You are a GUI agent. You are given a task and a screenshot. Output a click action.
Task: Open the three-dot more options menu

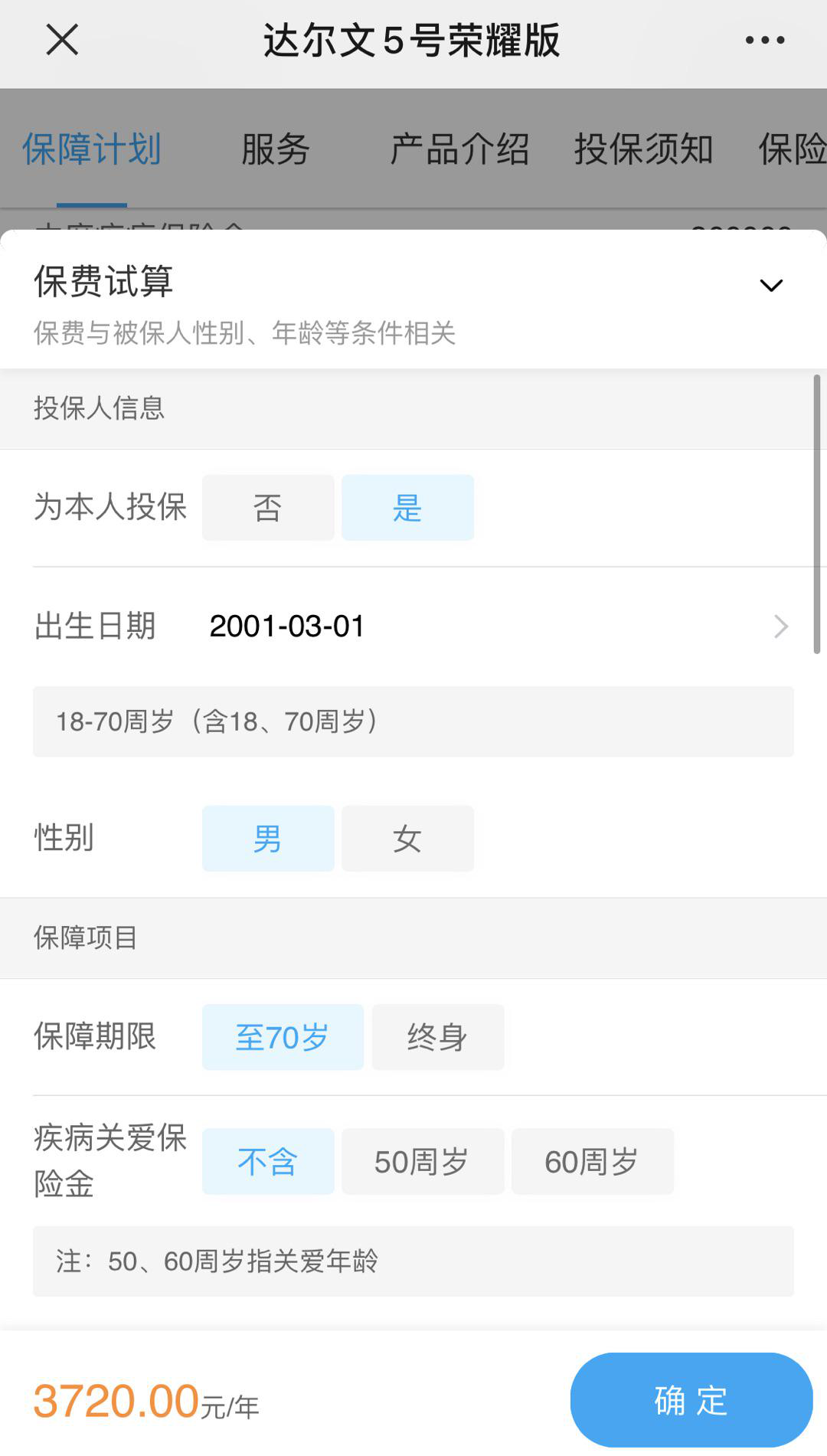coord(765,40)
